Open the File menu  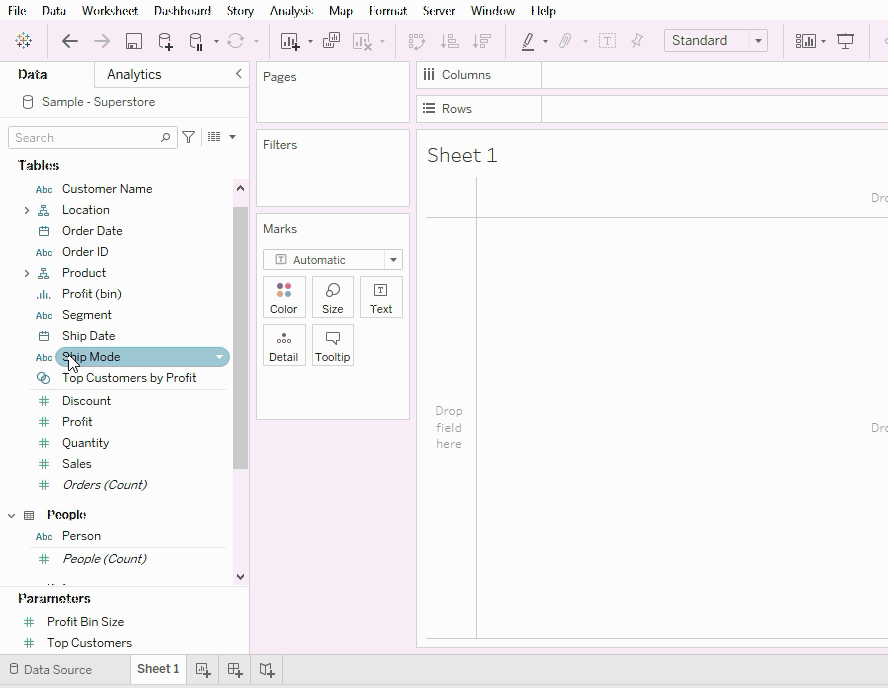(x=17, y=11)
